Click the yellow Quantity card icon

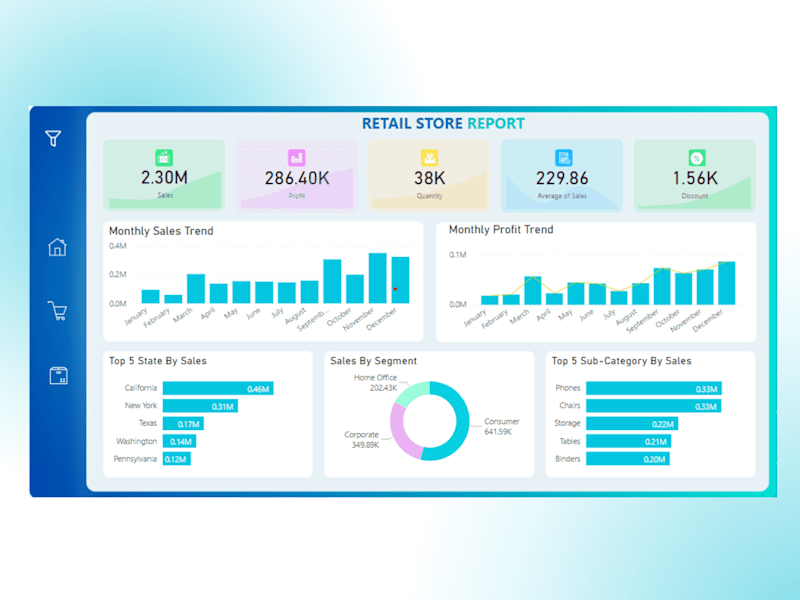(x=429, y=158)
